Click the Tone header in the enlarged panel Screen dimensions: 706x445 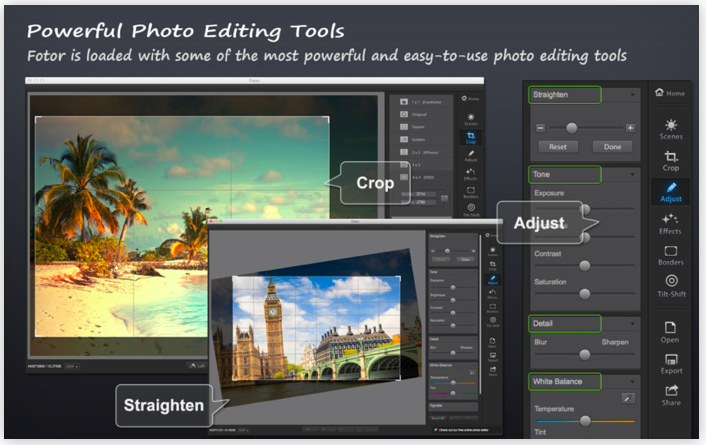565,174
